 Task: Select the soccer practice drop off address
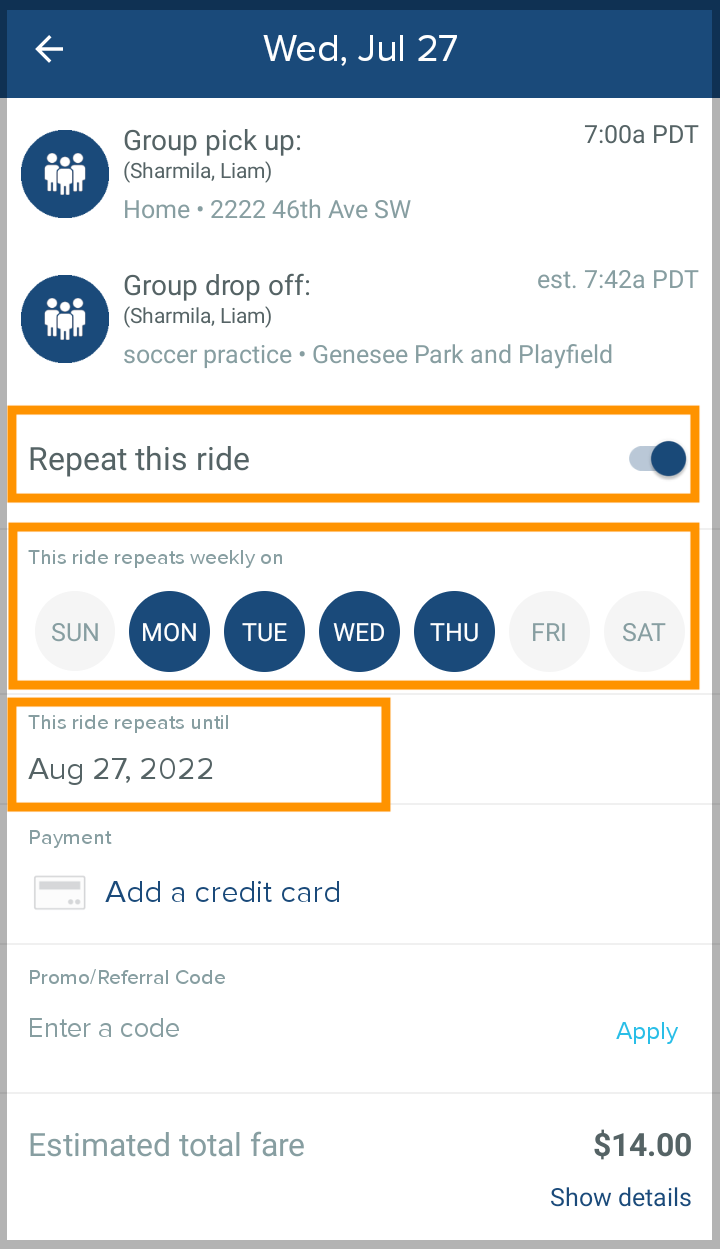pyautogui.click(x=368, y=354)
